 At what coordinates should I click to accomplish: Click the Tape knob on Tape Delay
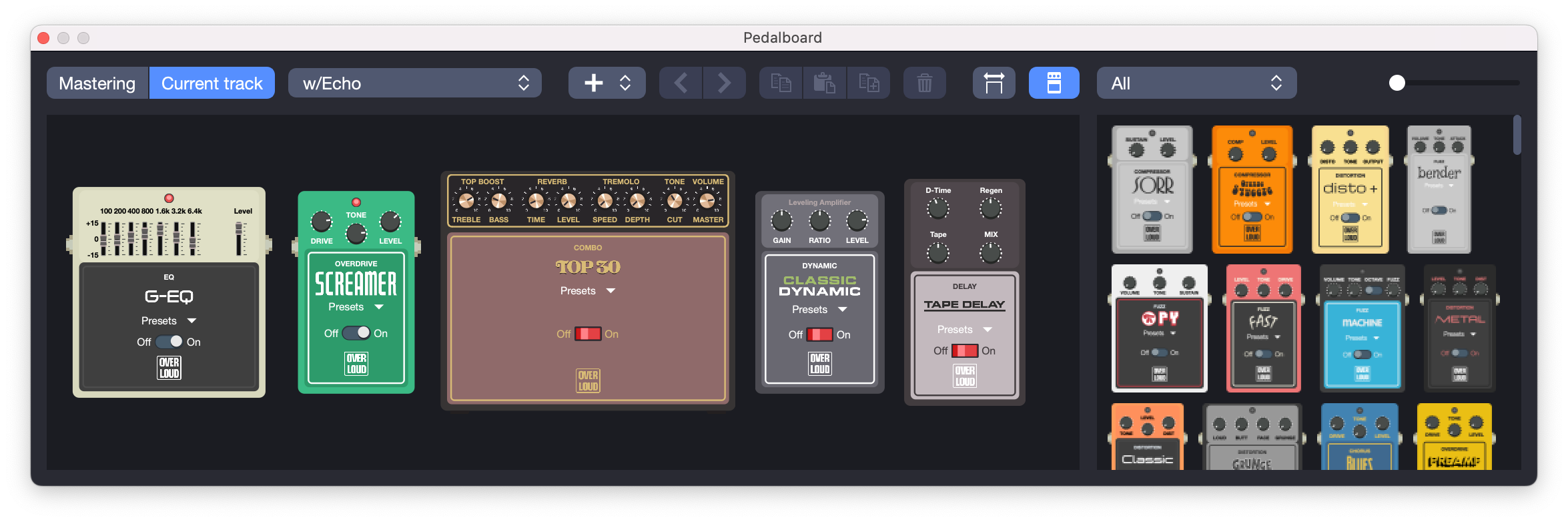[x=938, y=253]
